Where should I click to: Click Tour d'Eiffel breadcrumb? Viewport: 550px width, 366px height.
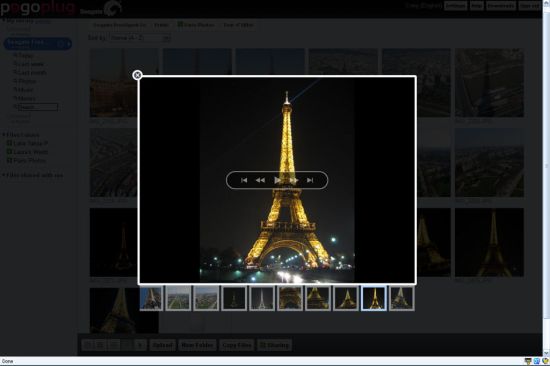pyautogui.click(x=239, y=25)
